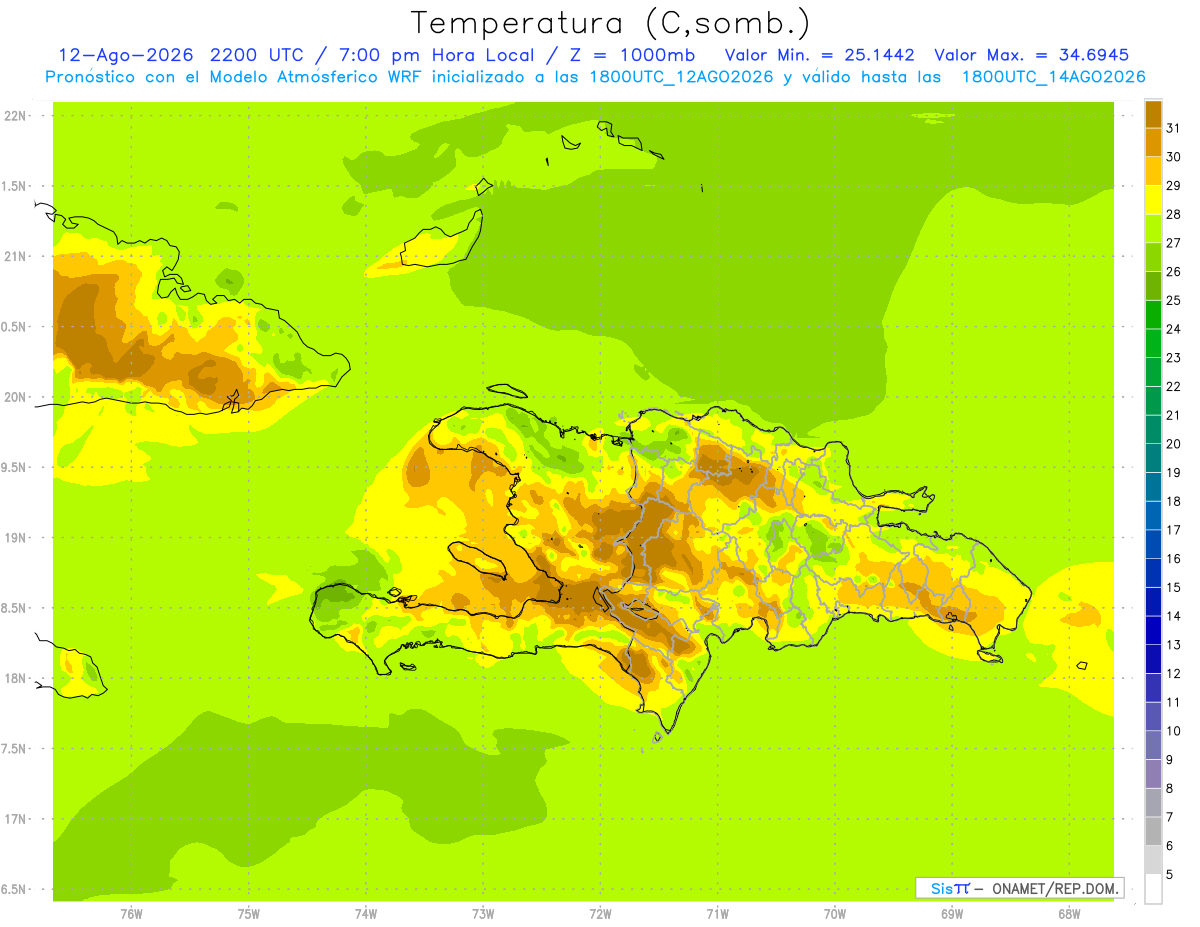Viewport: 1200px width, 927px height.
Task: Click the 70W longitude axis label
Action: [835, 913]
